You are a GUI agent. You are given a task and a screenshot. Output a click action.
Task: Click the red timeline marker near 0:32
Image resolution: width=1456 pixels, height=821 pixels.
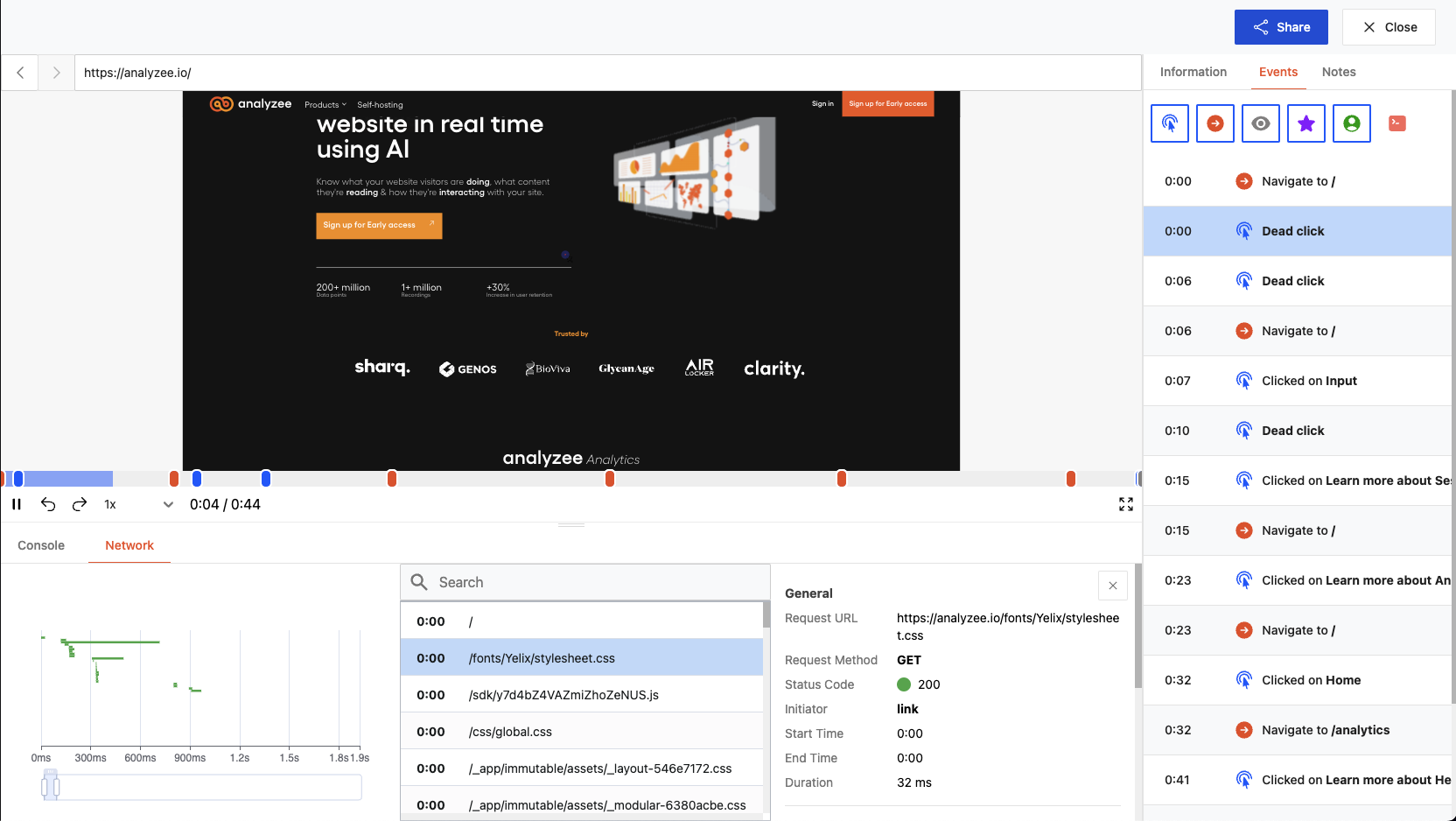click(842, 479)
